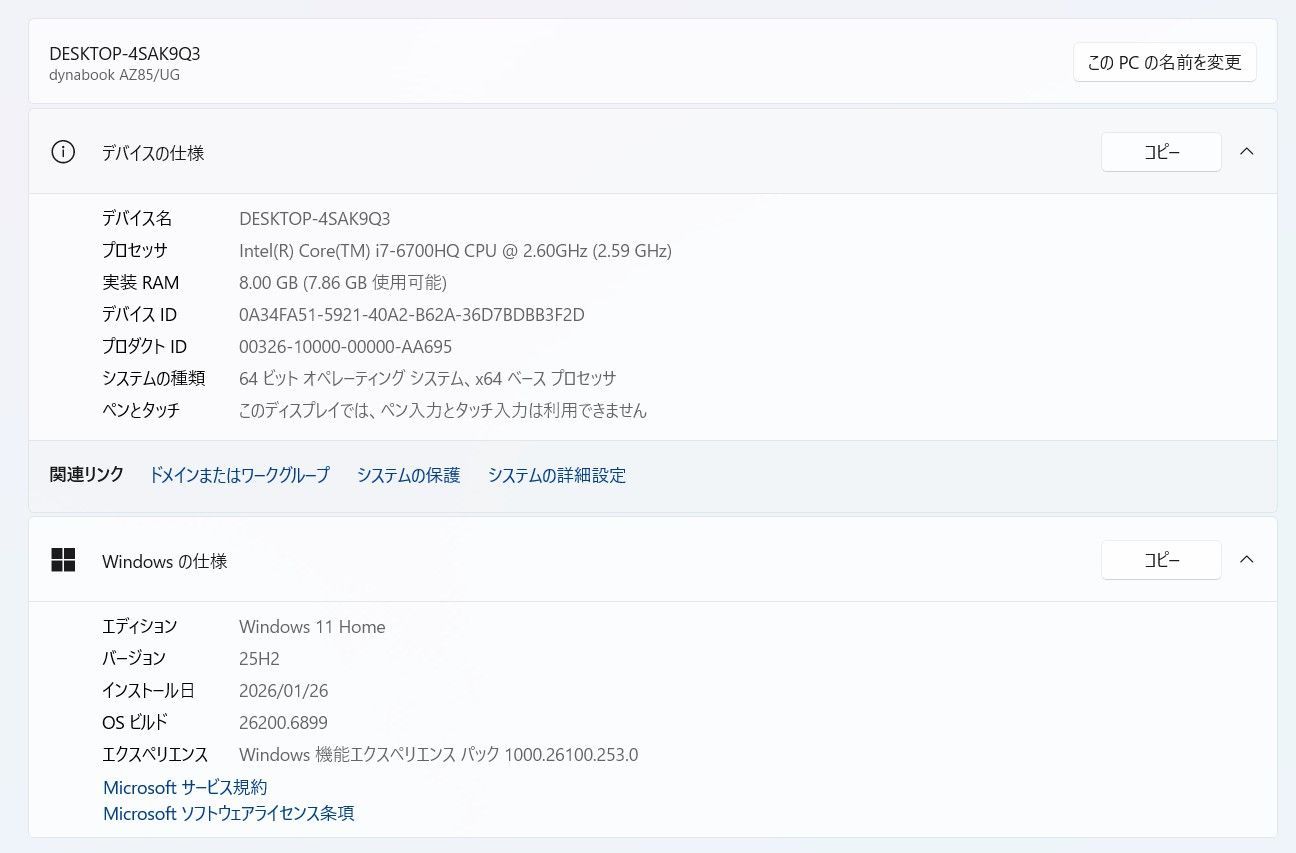Click the インストール日 label

[x=148, y=690]
